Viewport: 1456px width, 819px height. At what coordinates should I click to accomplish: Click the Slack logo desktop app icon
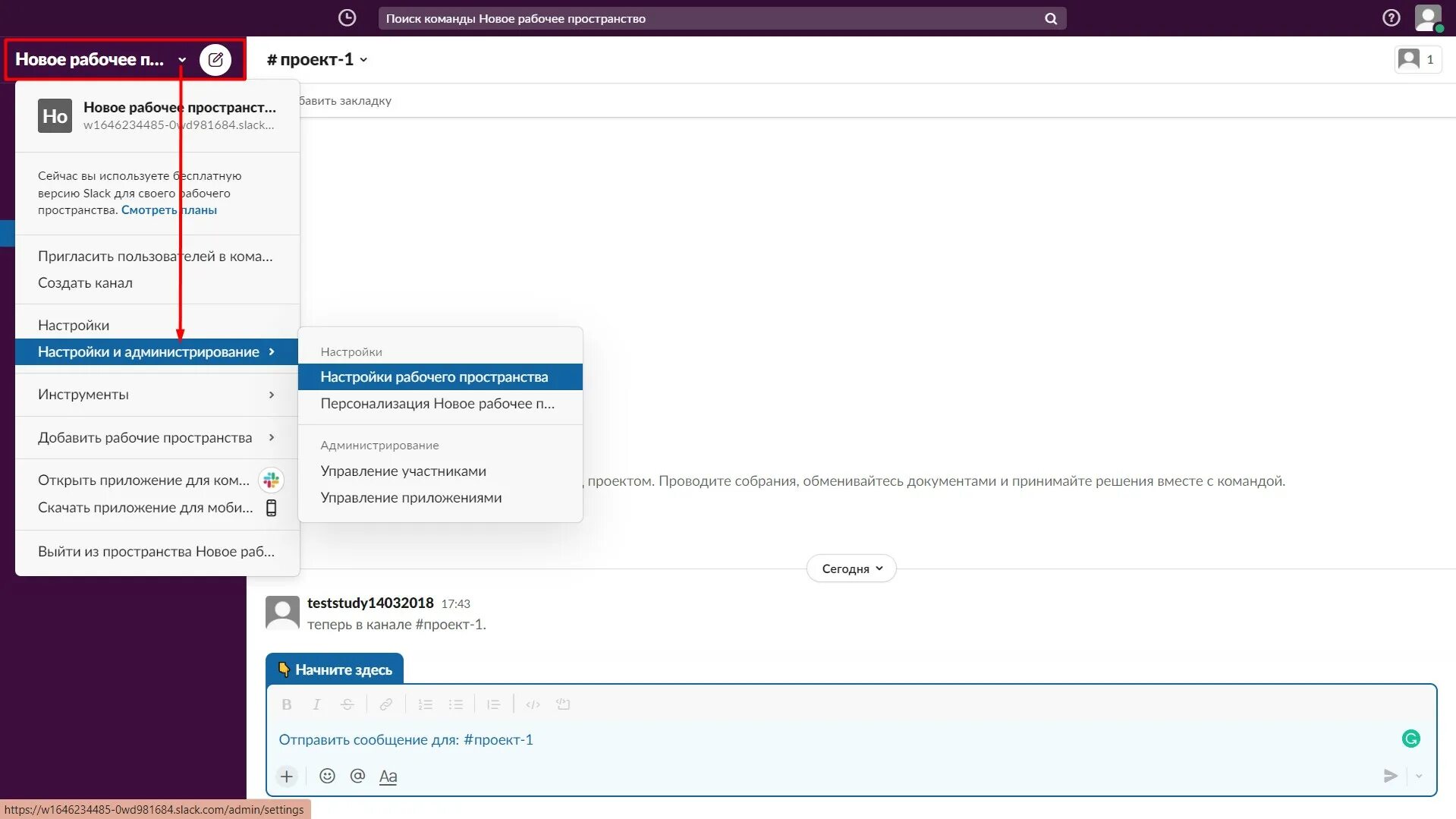(272, 480)
